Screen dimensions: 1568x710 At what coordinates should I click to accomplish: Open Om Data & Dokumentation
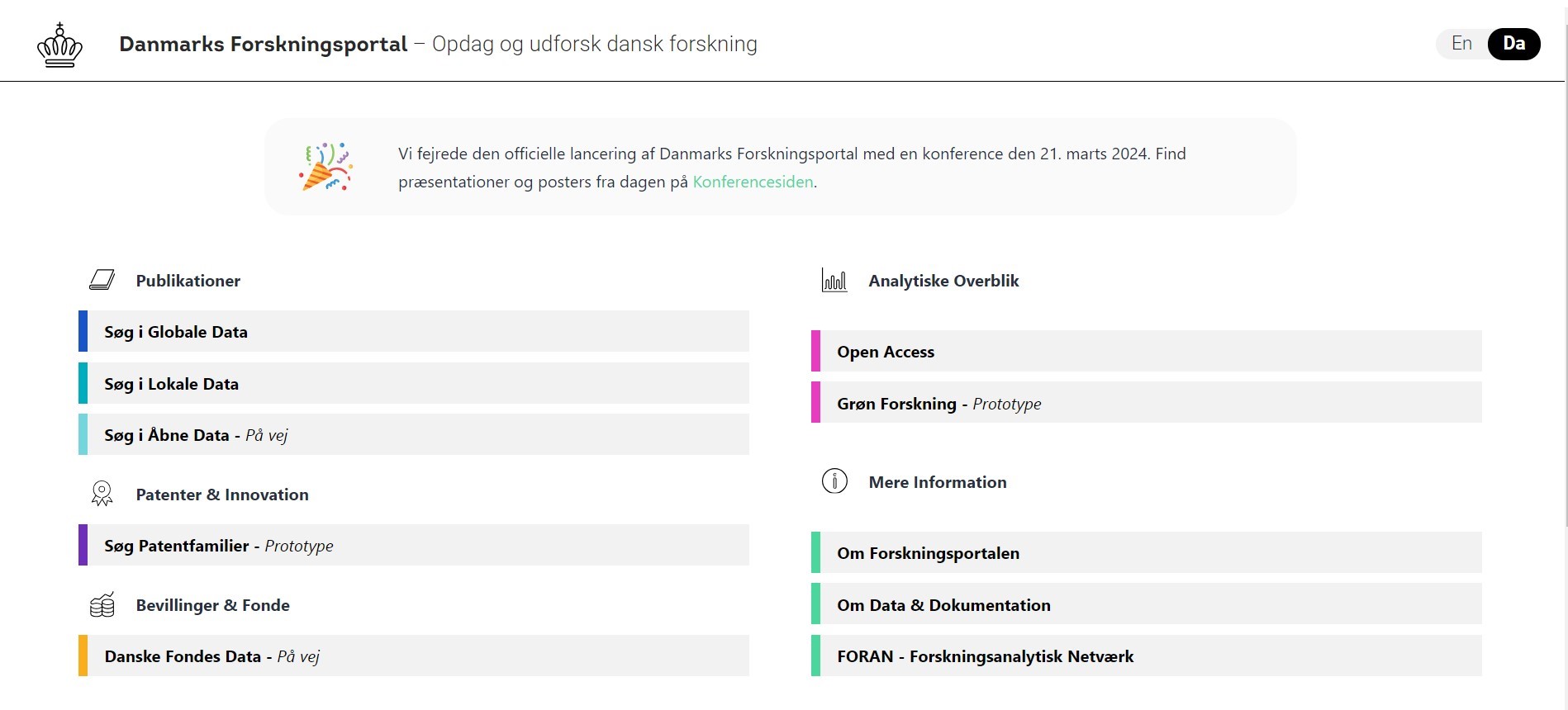tap(1146, 605)
